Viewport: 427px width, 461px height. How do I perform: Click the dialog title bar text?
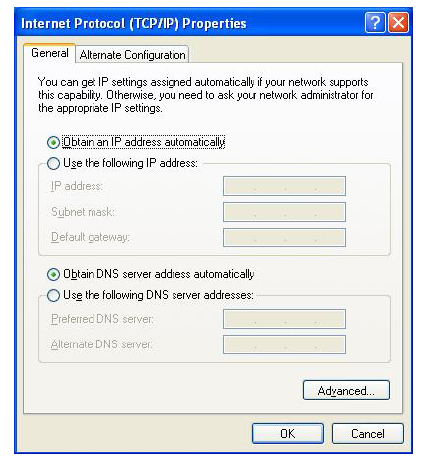tap(134, 23)
